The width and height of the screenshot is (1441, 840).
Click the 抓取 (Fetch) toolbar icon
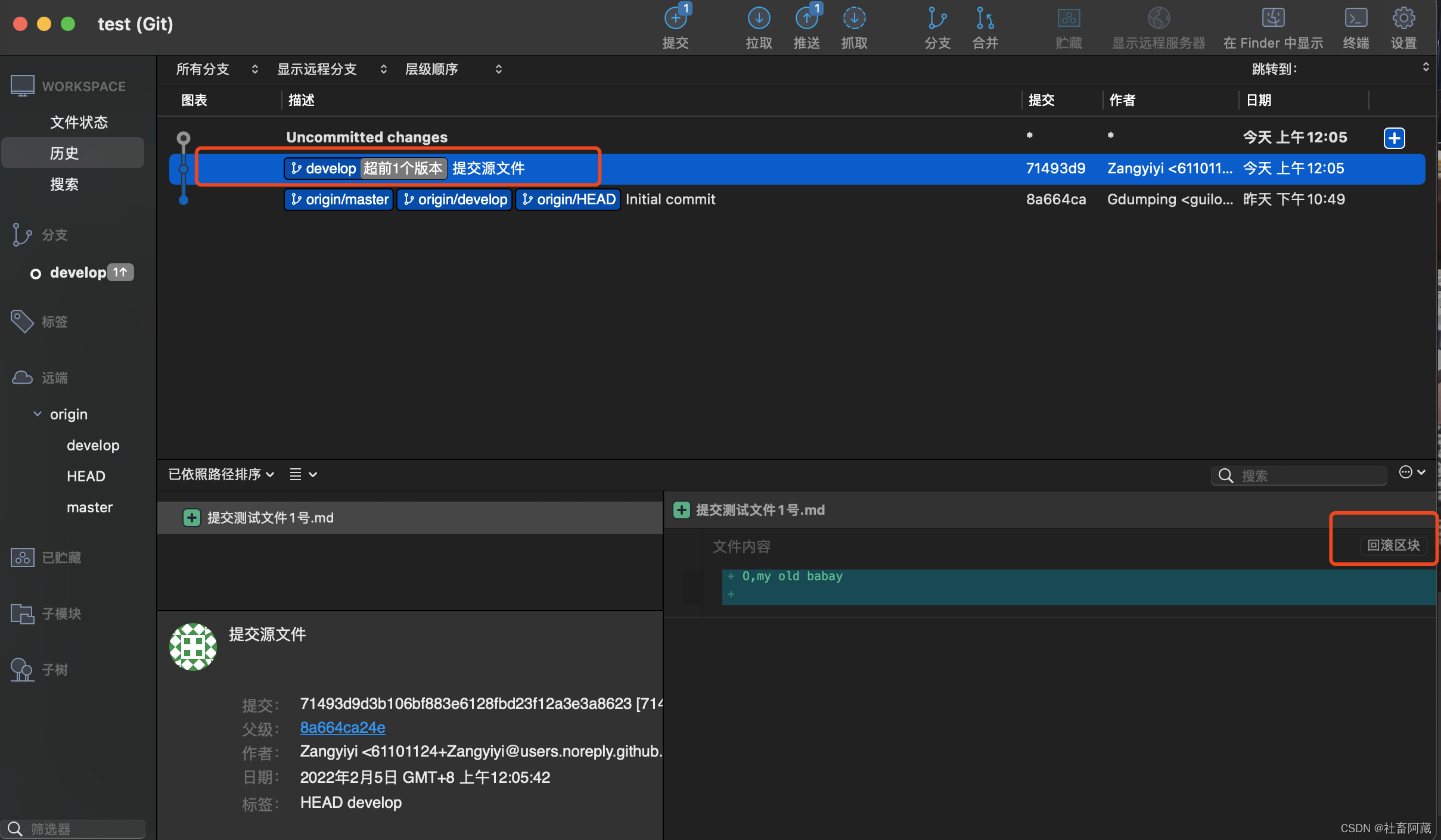(854, 19)
